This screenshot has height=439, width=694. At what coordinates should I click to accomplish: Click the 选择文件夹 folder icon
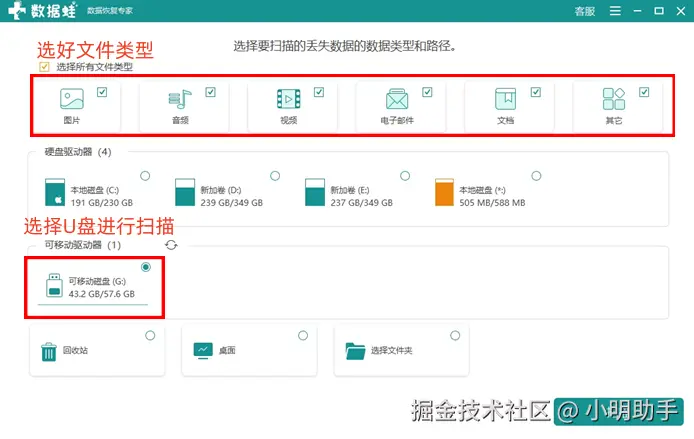355,351
